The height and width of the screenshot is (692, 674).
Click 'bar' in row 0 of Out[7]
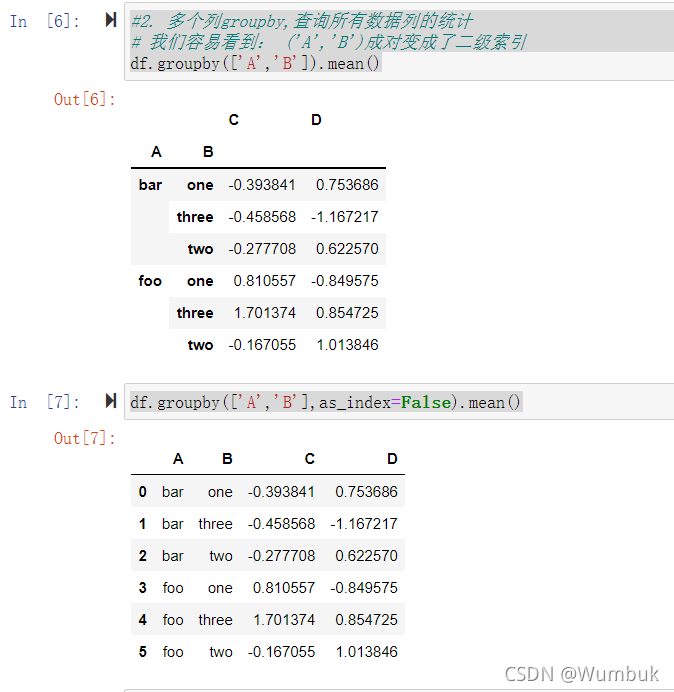[173, 492]
